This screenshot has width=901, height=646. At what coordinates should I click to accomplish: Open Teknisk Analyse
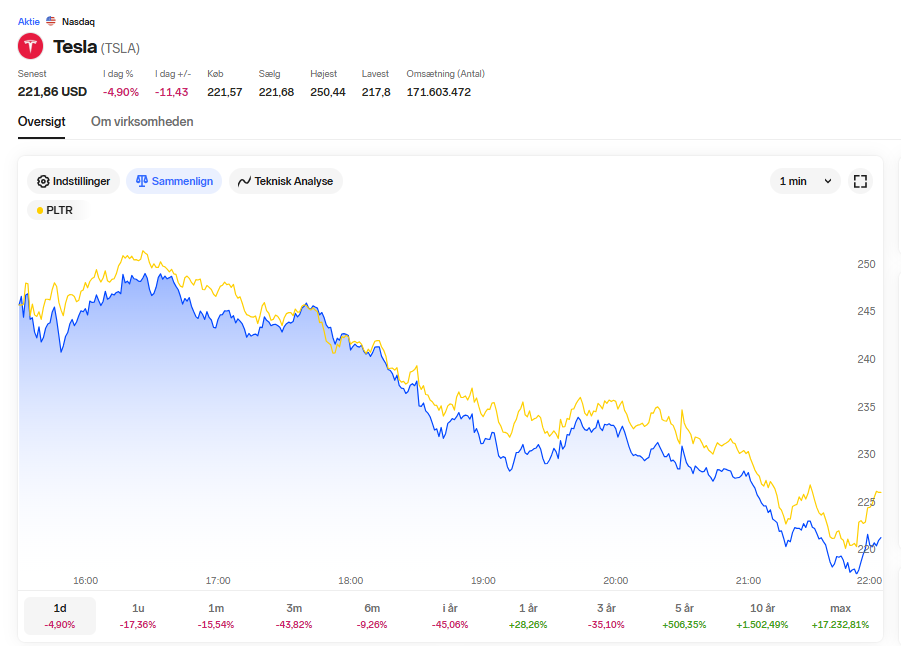[286, 181]
